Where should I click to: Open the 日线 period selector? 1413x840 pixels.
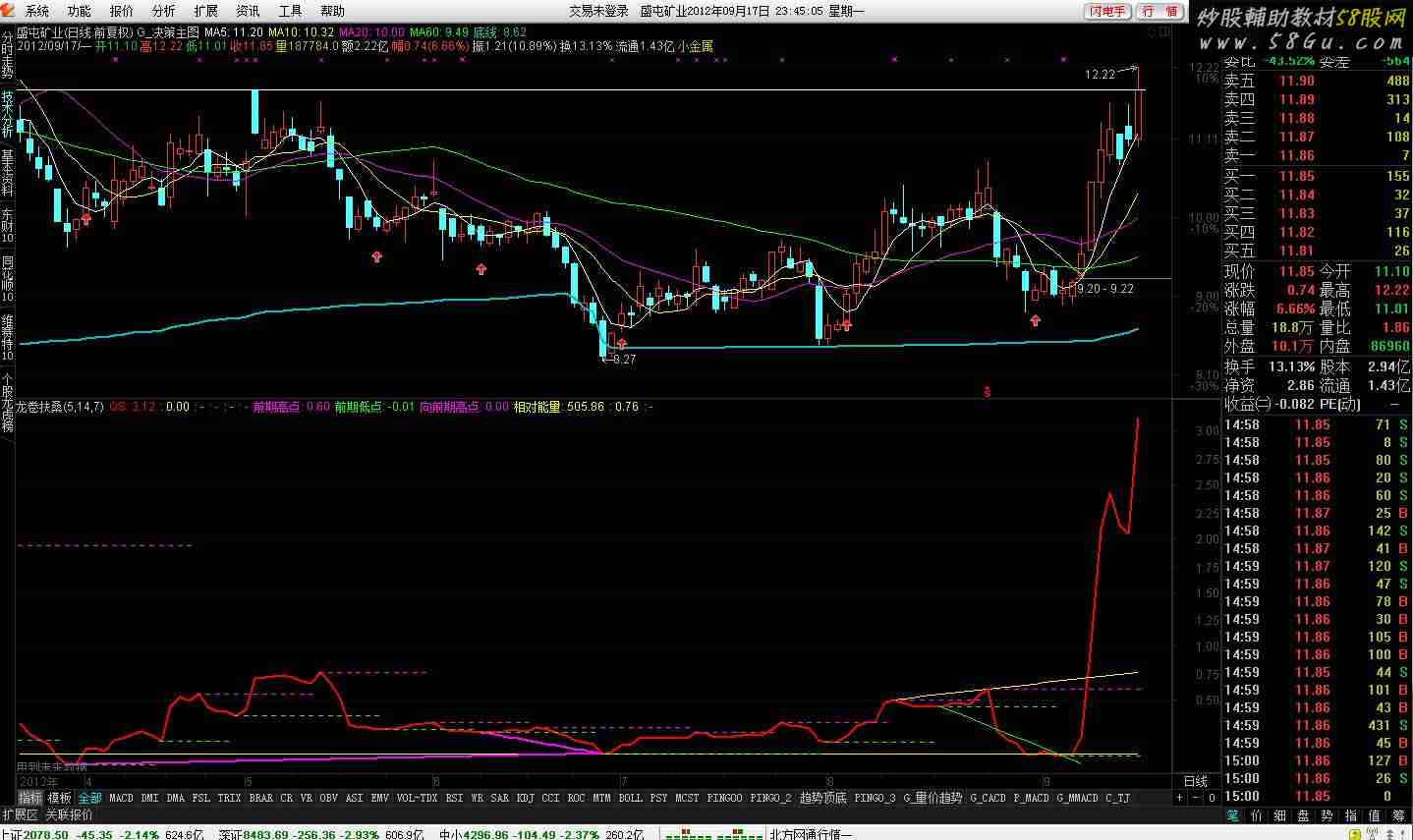tap(1195, 782)
